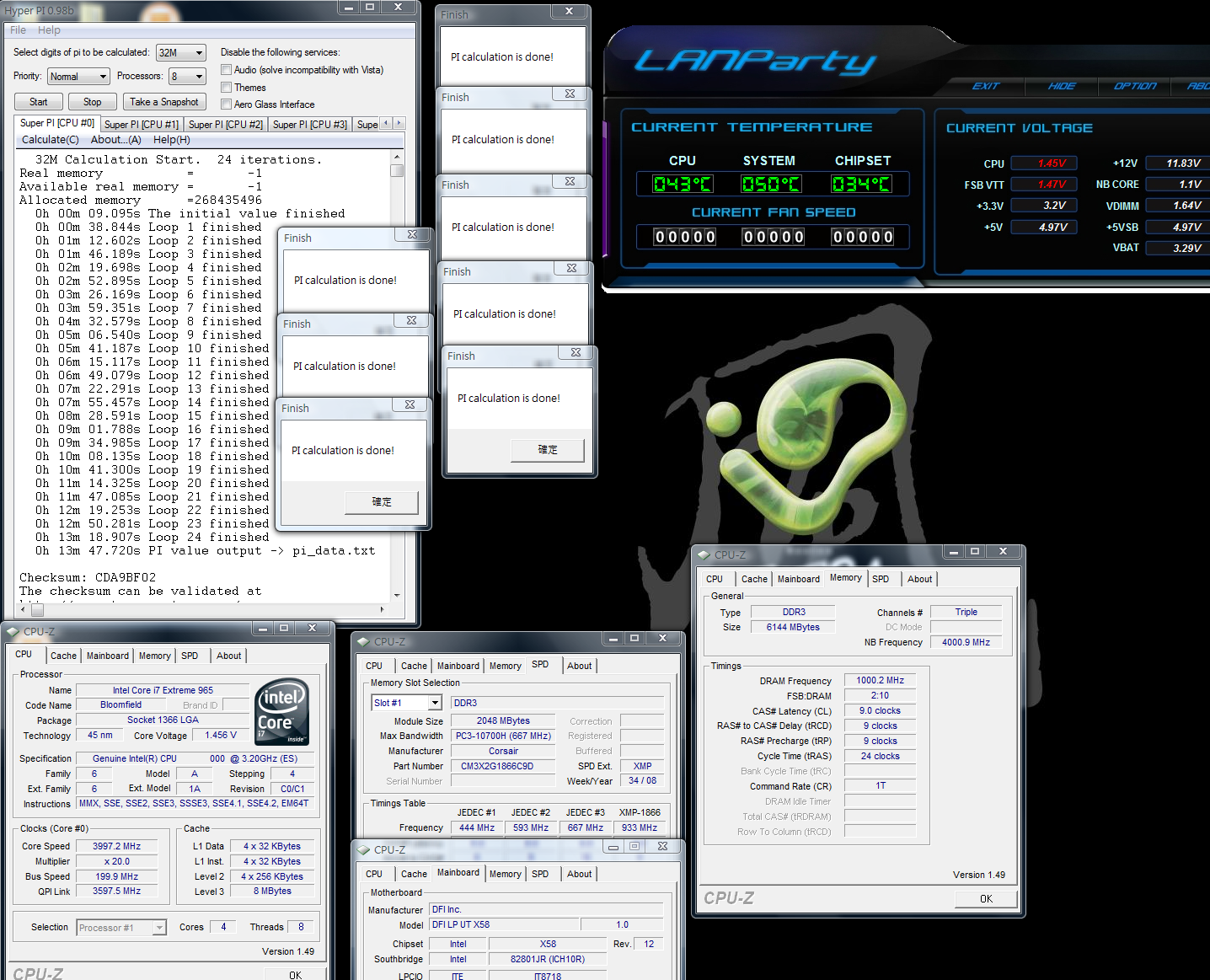Click scroll-up arrow in Hyper PI log

pyautogui.click(x=397, y=157)
